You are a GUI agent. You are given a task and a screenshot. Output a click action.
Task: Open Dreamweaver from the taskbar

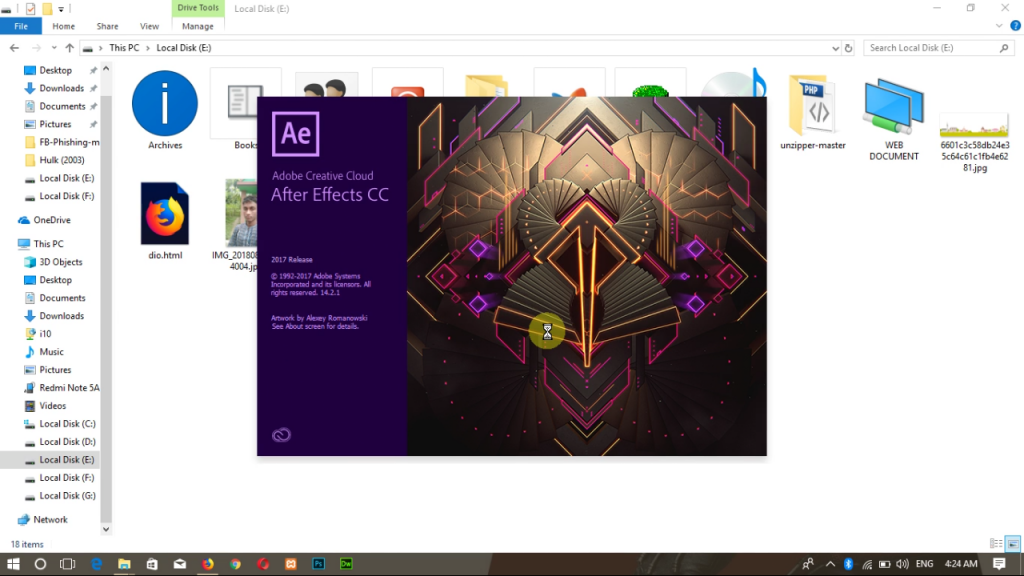click(x=346, y=564)
